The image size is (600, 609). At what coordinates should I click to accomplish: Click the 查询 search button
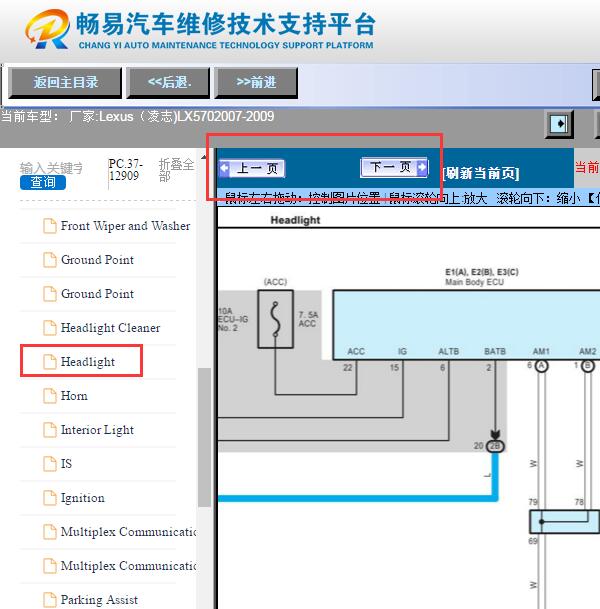pyautogui.click(x=43, y=182)
